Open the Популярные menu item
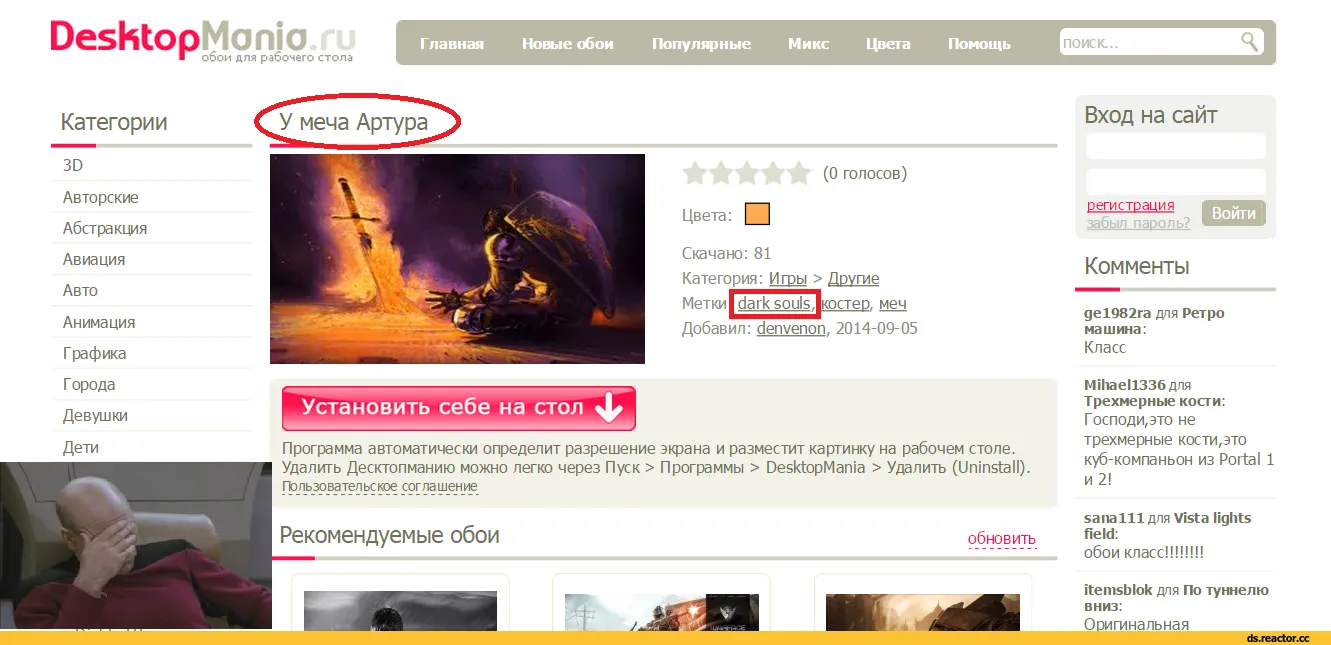Viewport: 1331px width, 645px height. pyautogui.click(x=701, y=44)
